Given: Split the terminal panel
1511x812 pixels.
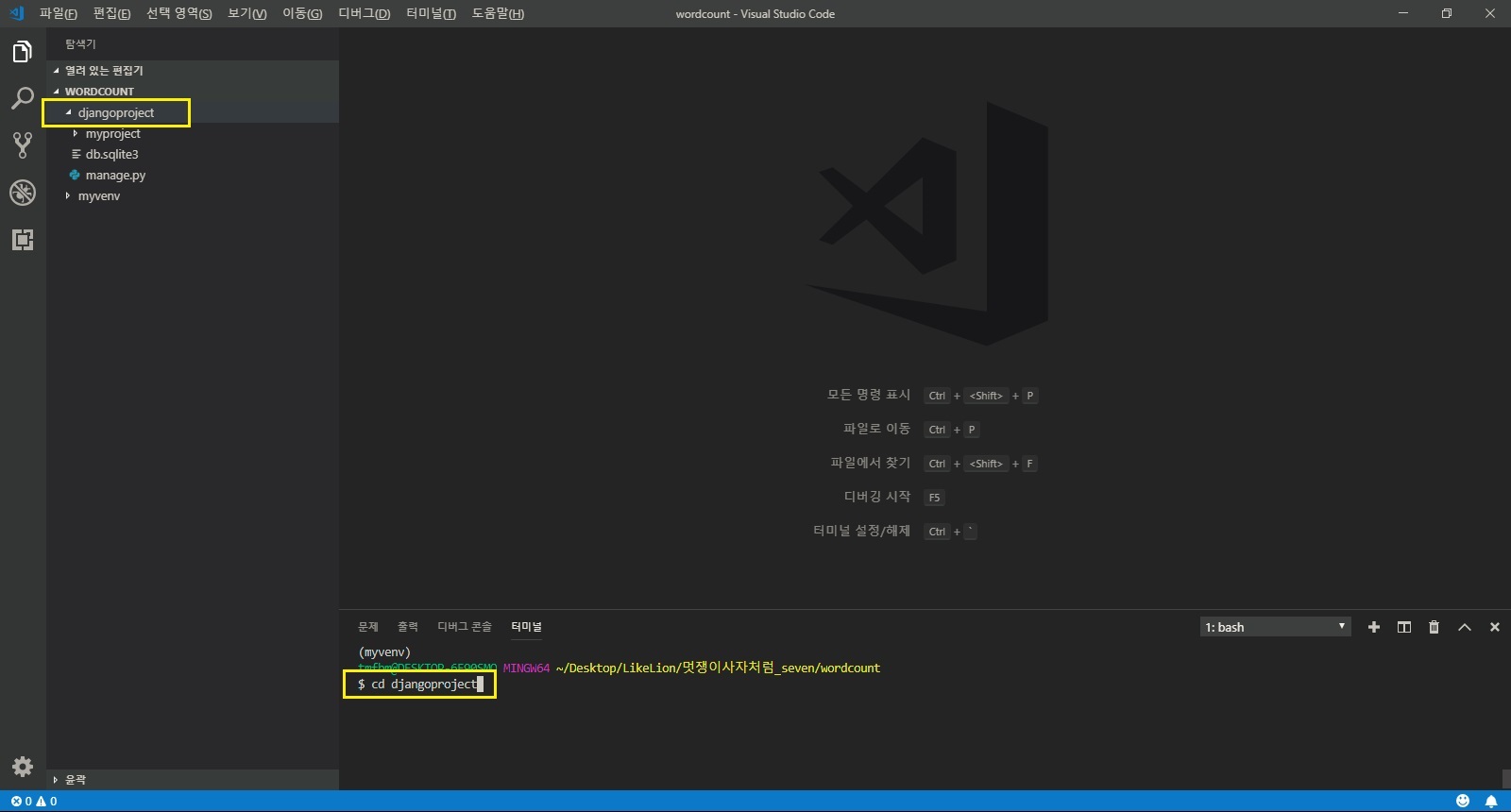Looking at the screenshot, I should (x=1404, y=627).
